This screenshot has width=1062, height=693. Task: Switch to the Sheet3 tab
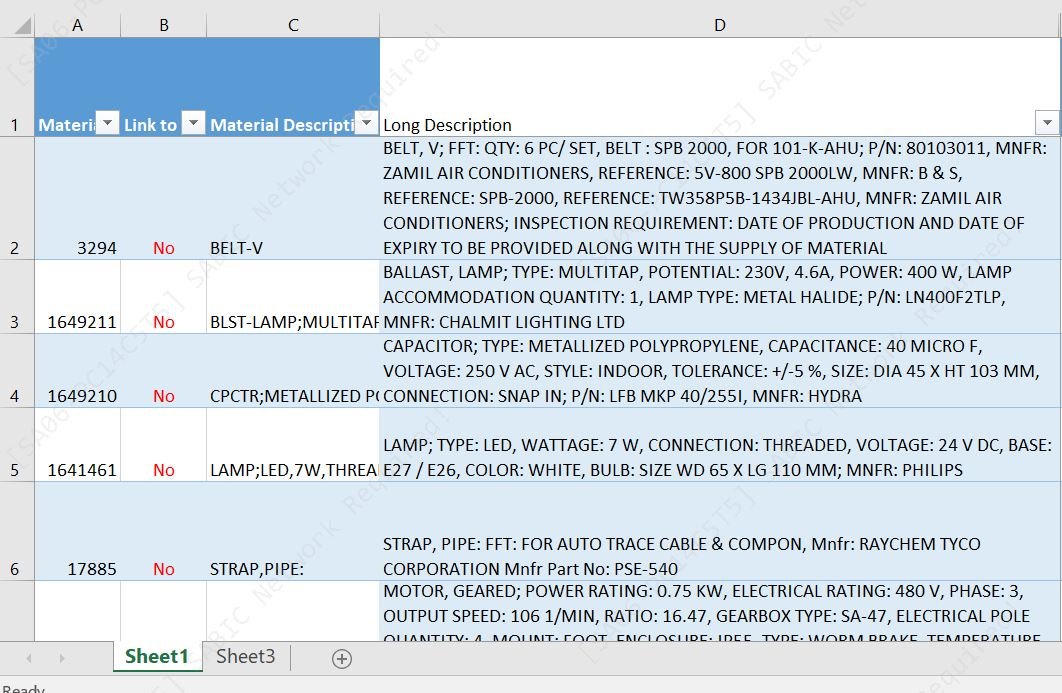246,656
